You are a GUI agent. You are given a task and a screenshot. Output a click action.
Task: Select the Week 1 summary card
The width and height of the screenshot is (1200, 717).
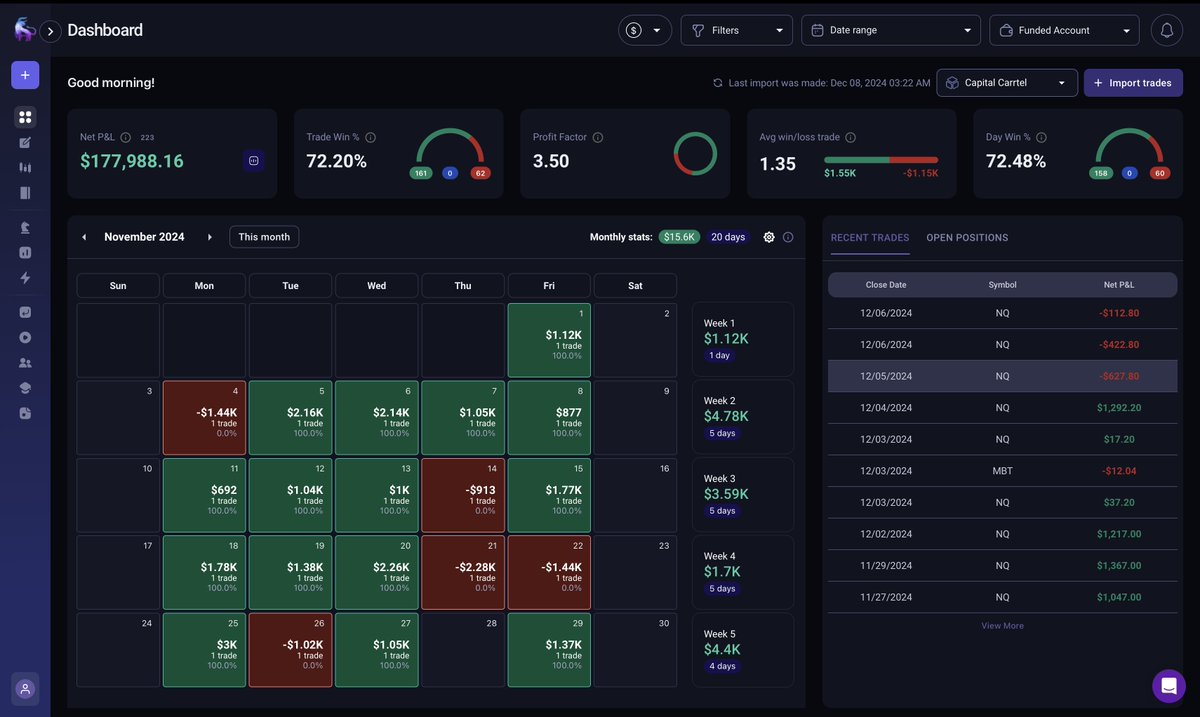pyautogui.click(x=743, y=340)
